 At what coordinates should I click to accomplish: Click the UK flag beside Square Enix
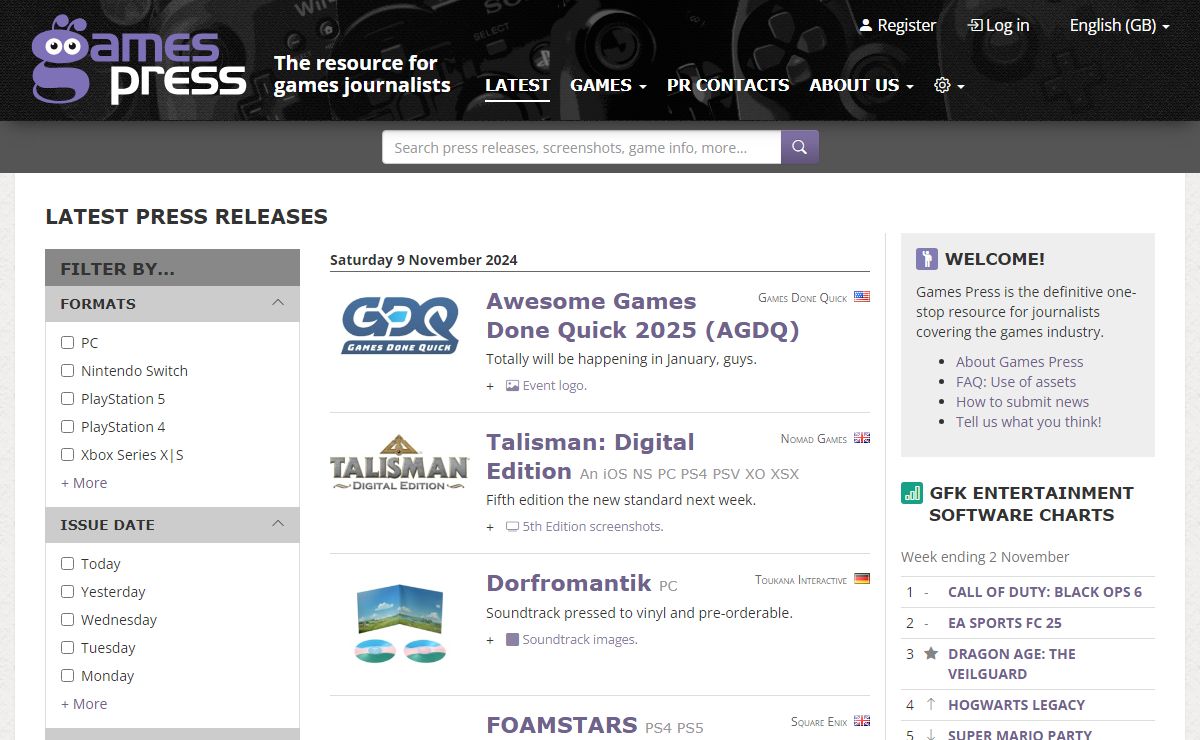(x=862, y=721)
